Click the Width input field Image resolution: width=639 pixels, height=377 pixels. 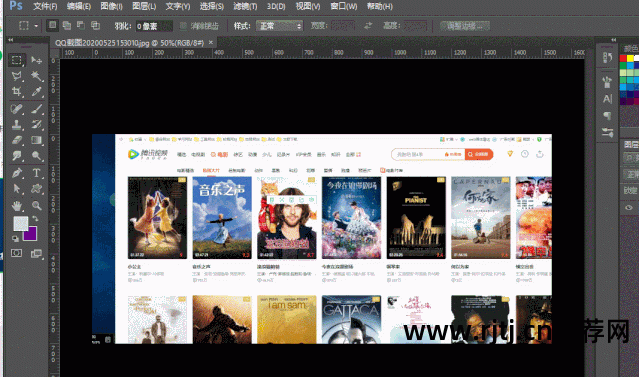coord(343,26)
